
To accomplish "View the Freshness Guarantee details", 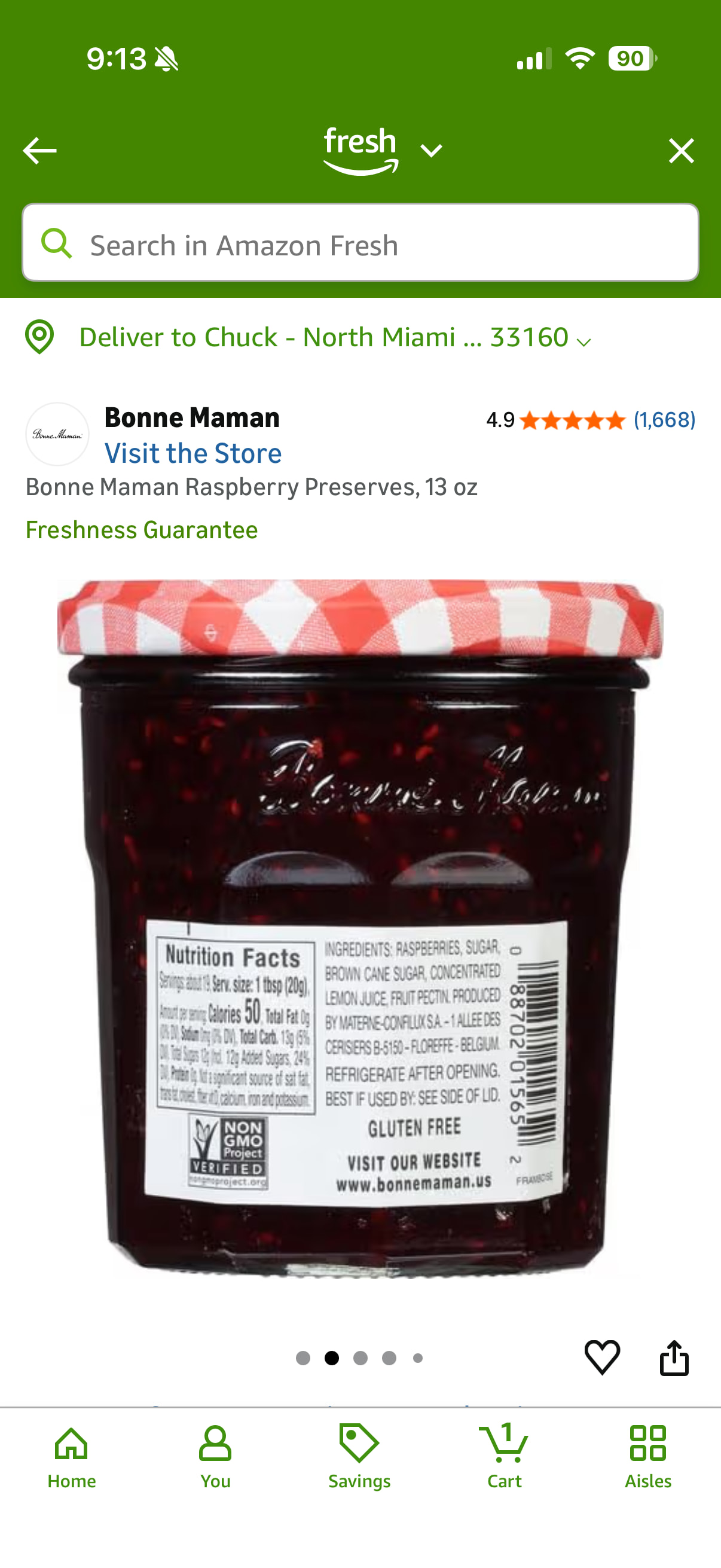I will (142, 530).
